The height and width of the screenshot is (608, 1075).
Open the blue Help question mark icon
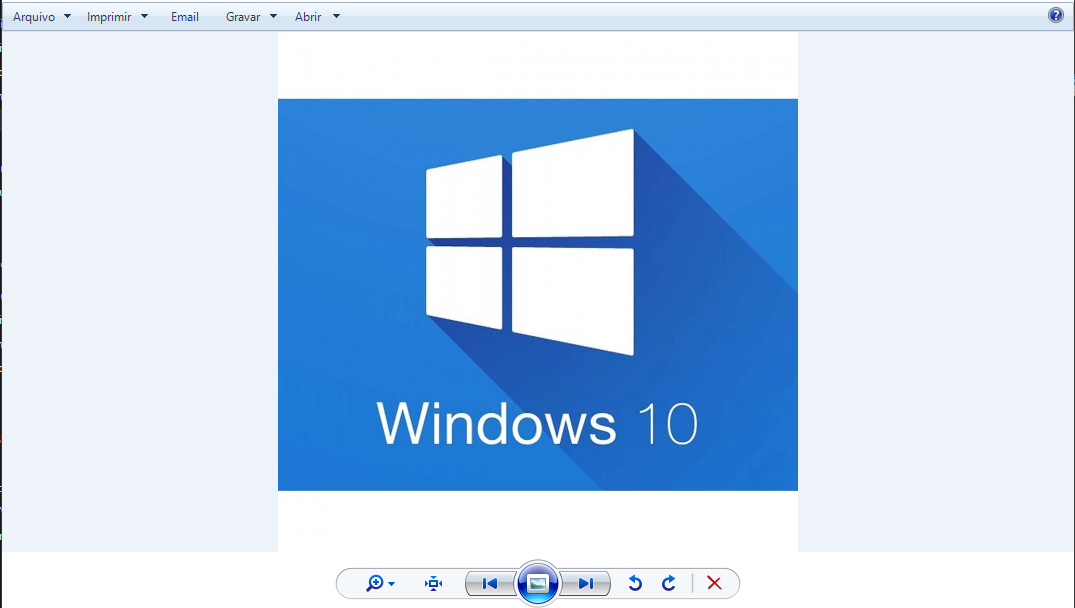coord(1056,15)
